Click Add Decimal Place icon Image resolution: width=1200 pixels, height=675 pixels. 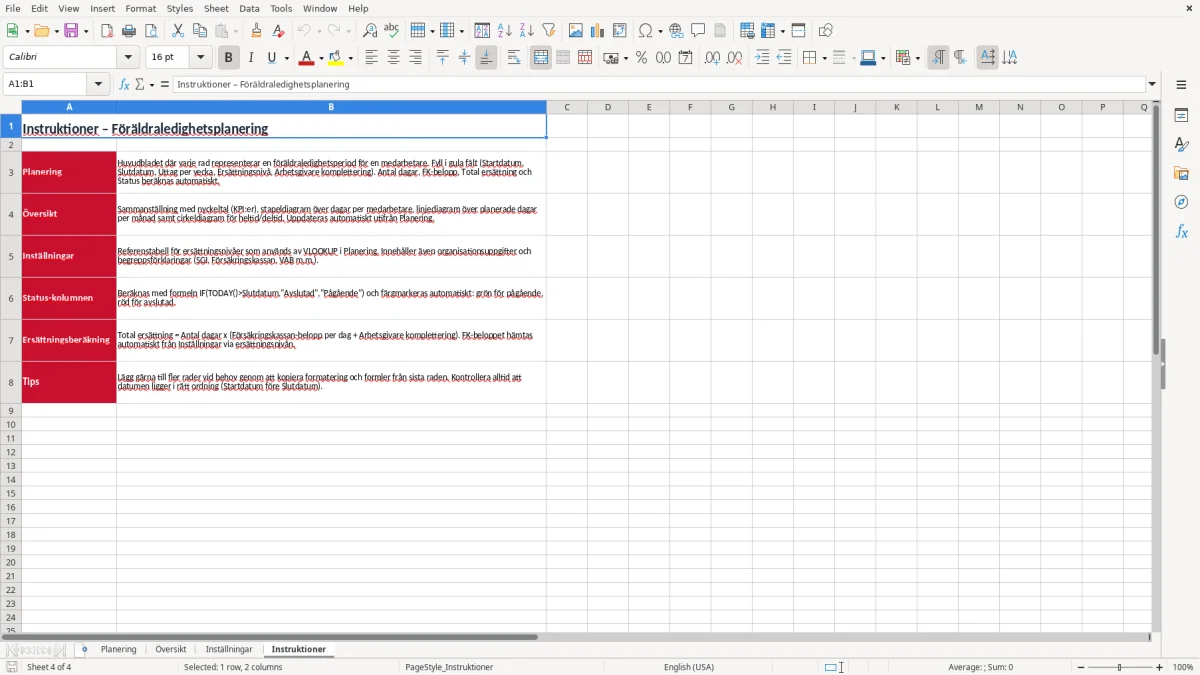[712, 58]
